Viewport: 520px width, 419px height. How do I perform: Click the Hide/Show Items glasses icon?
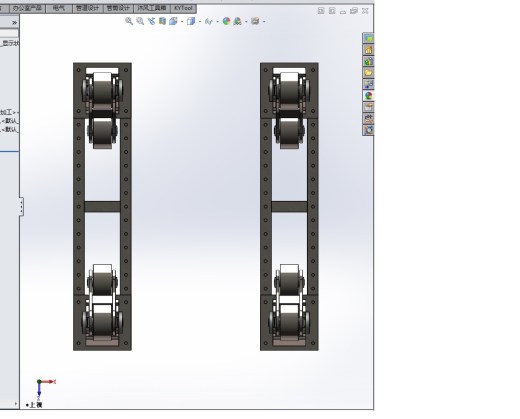(x=209, y=22)
